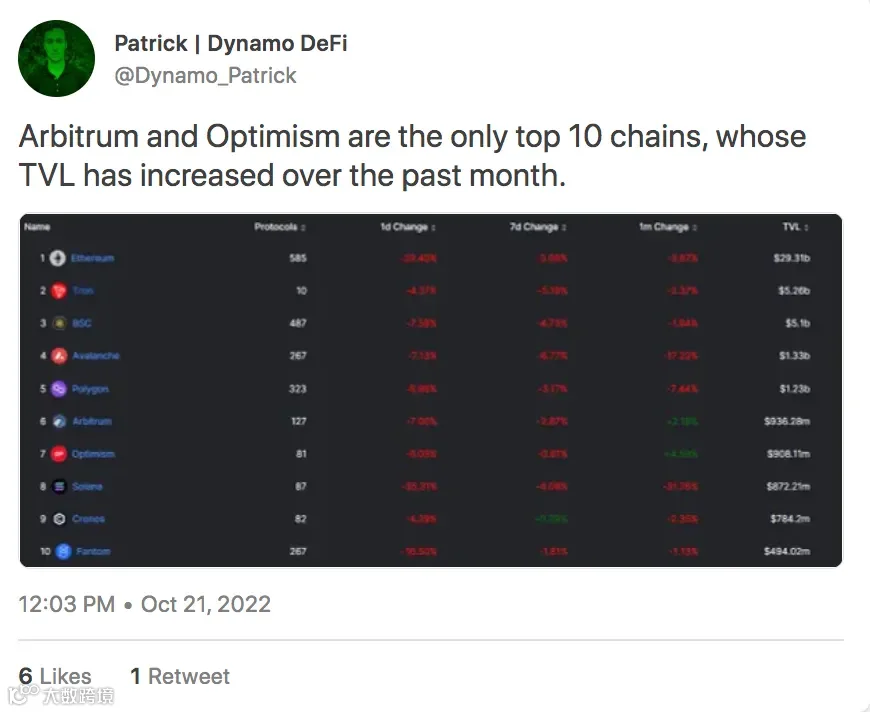The width and height of the screenshot is (870, 712).
Task: Click the Ethereum chain logo
Action: [58, 258]
